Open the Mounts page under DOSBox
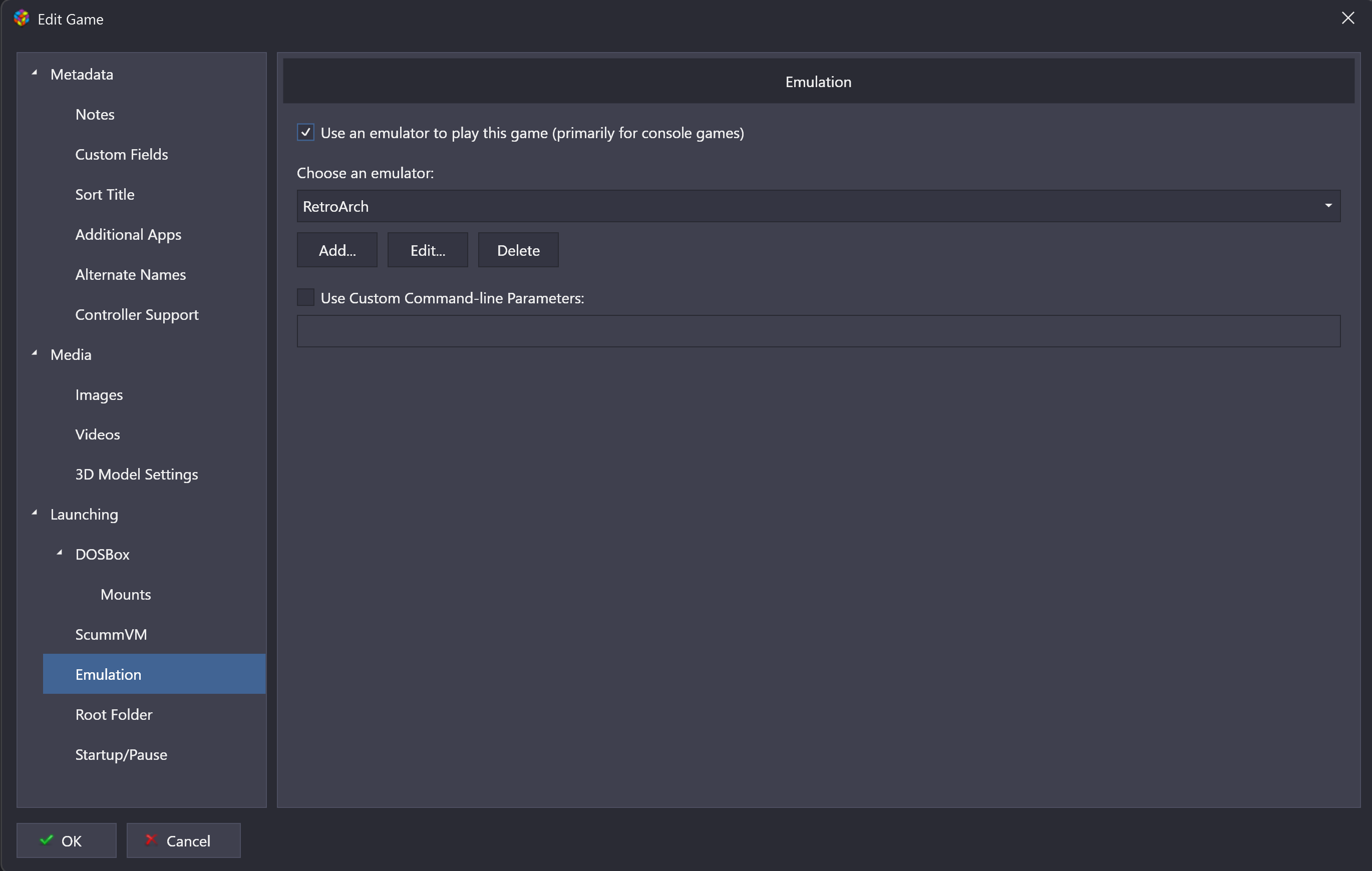 [x=125, y=595]
